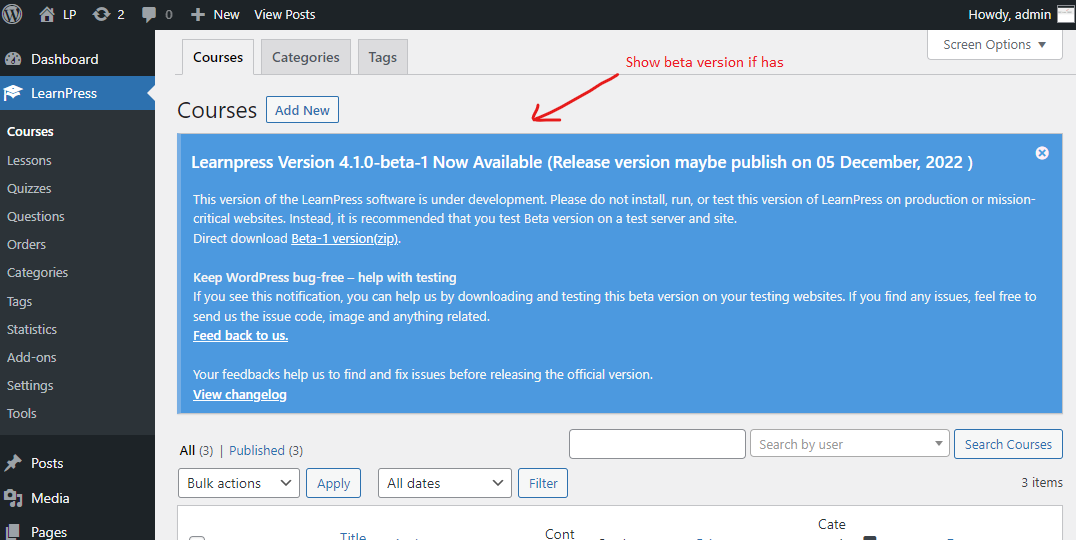Open Add-ons in the sidebar

pos(32,357)
